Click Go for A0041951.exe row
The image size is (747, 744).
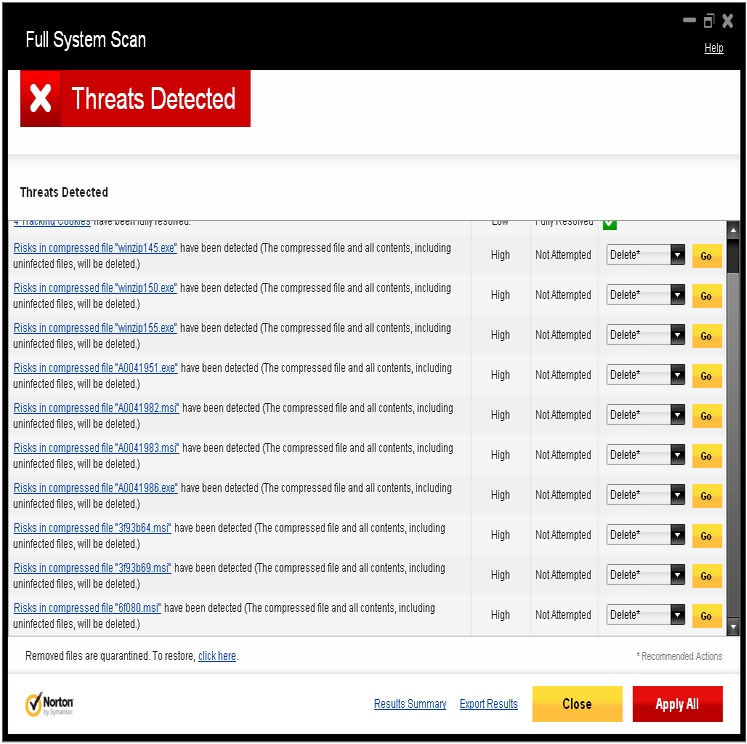707,376
